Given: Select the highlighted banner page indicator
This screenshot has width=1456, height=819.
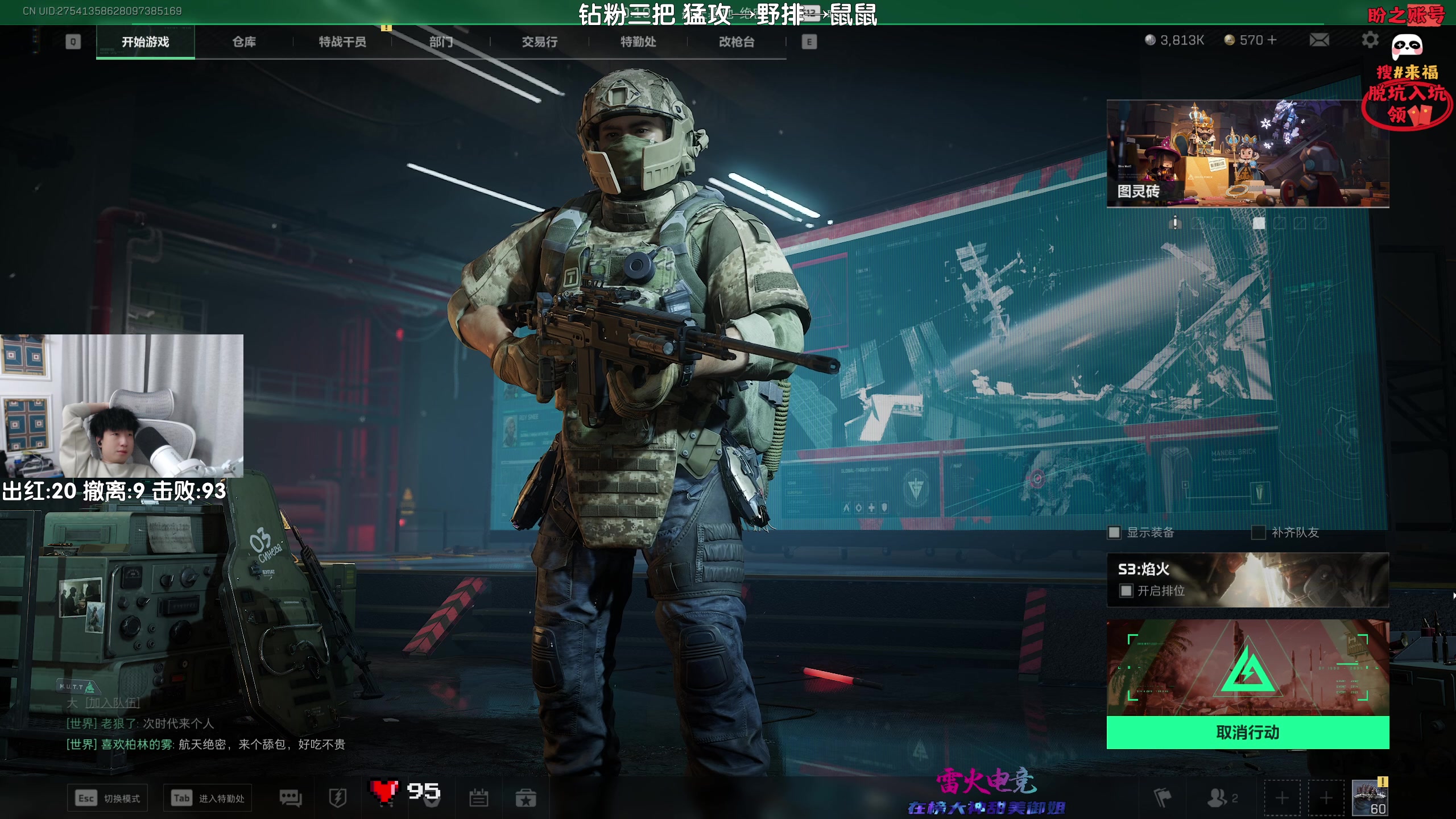Looking at the screenshot, I should pyautogui.click(x=1259, y=224).
